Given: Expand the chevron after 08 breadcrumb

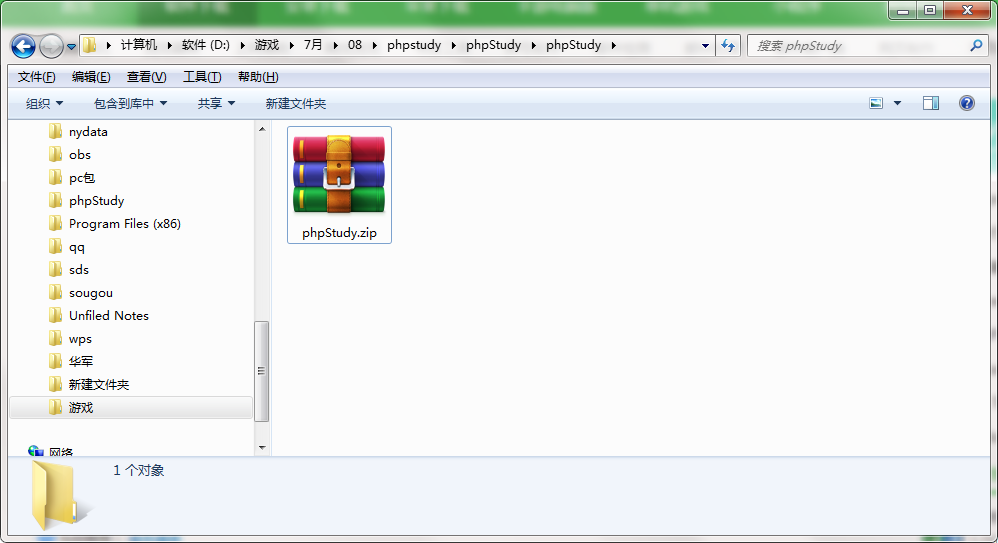Looking at the screenshot, I should click(x=374, y=45).
